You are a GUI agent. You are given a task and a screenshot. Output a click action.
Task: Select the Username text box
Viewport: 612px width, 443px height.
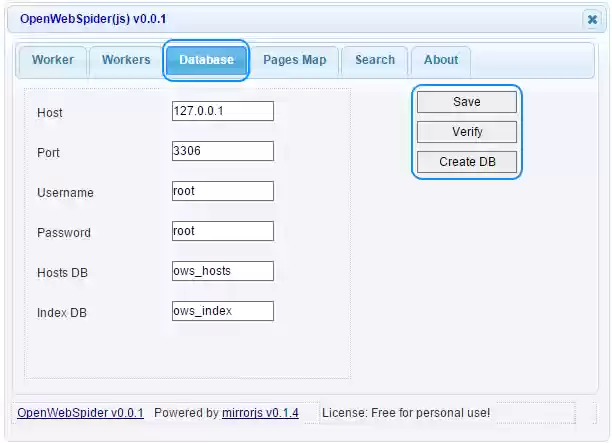point(222,191)
